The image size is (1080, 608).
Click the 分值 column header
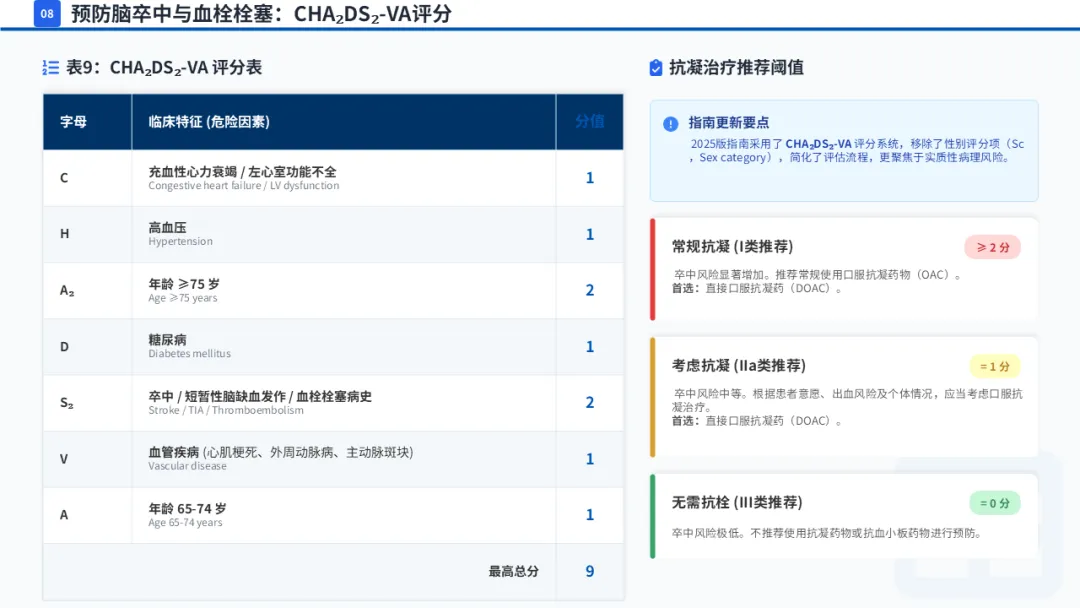pyautogui.click(x=590, y=121)
